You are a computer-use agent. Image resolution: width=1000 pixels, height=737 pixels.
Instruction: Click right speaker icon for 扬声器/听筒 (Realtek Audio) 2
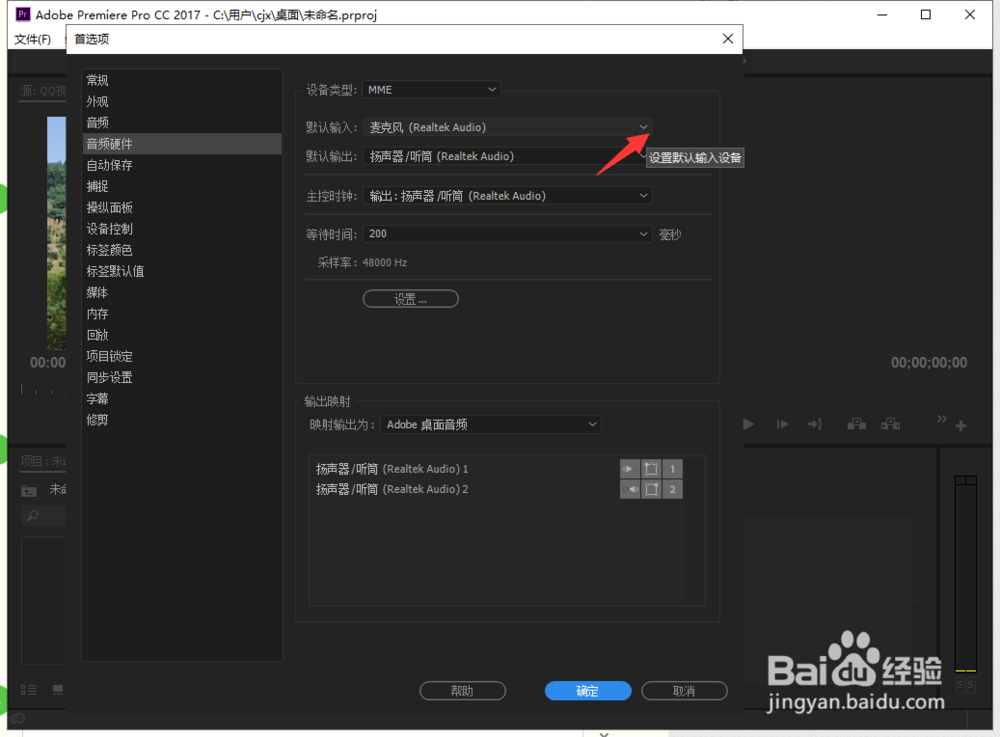coord(629,490)
